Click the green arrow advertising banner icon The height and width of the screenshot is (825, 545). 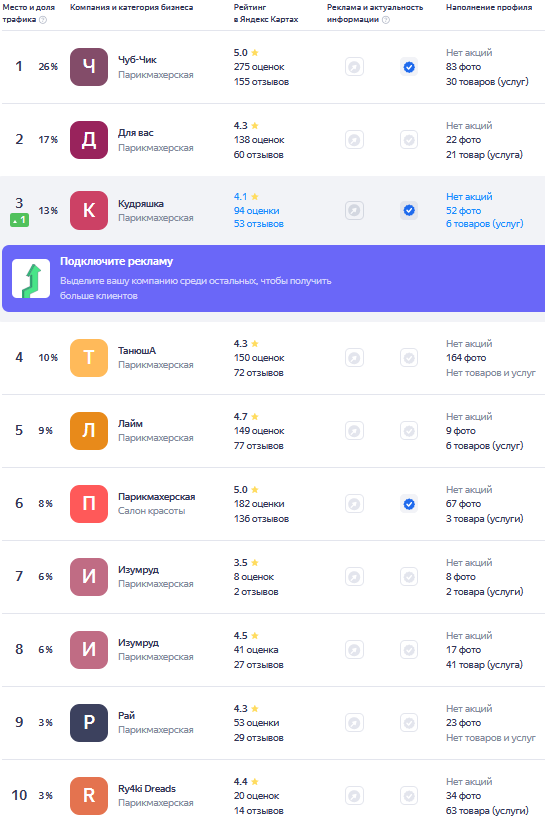click(x=31, y=278)
